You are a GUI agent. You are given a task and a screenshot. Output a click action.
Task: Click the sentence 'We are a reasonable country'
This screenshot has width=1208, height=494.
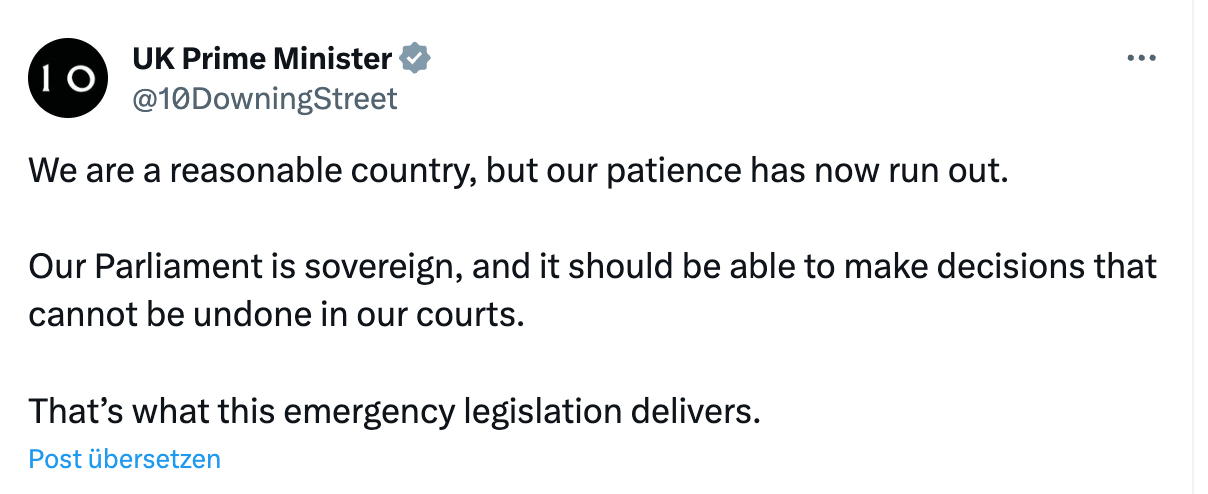click(x=250, y=171)
